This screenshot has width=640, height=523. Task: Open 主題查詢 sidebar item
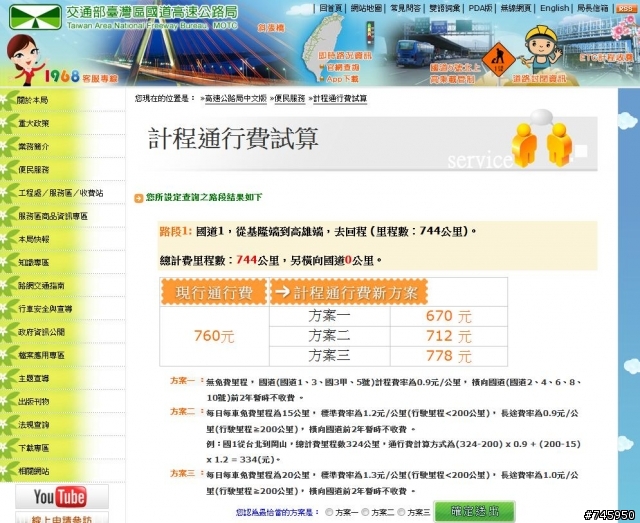33,378
